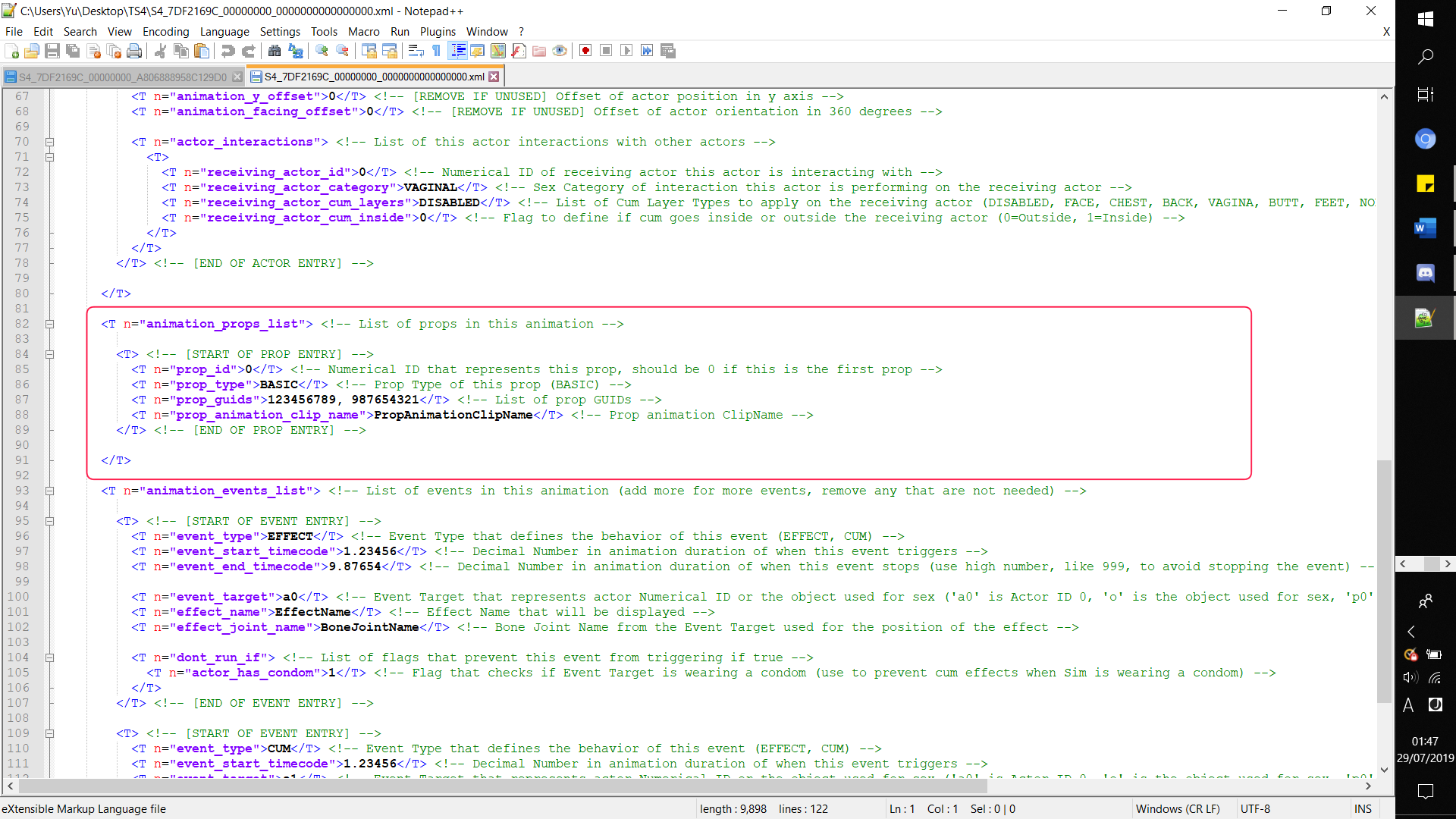Click the Save All toolbar icon
The width and height of the screenshot is (1456, 819).
tap(73, 51)
